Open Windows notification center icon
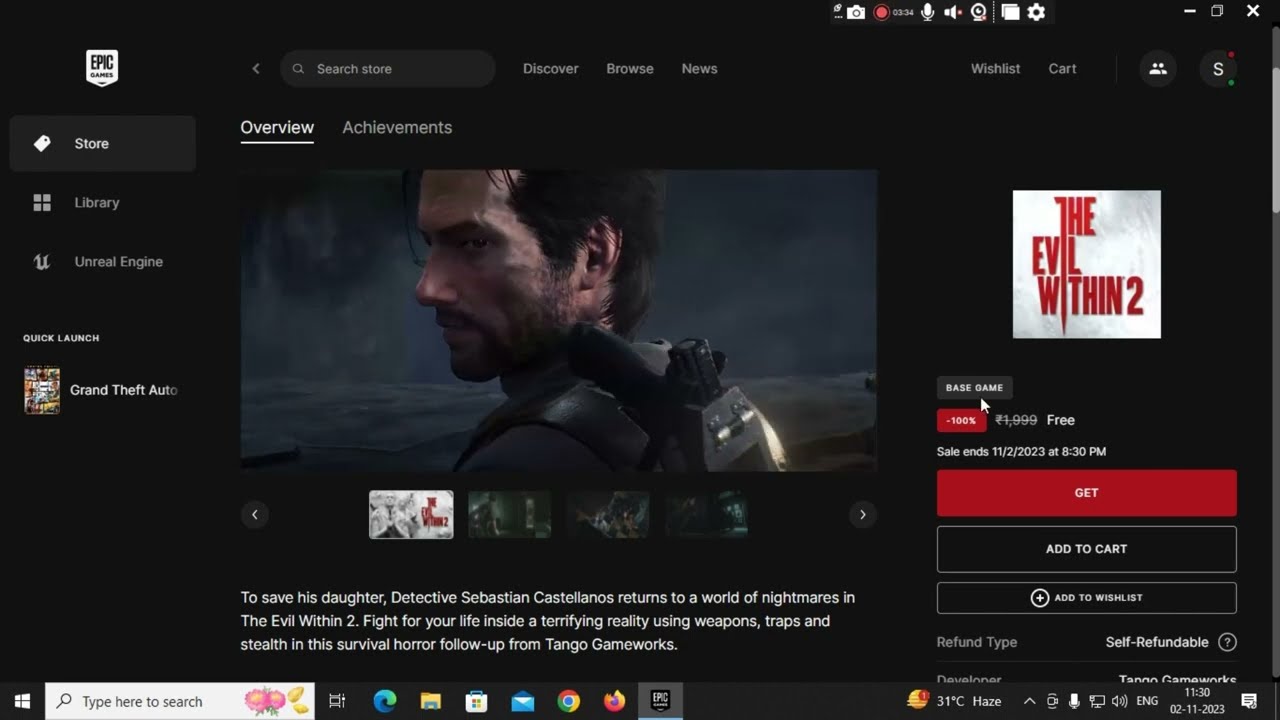 (1249, 701)
